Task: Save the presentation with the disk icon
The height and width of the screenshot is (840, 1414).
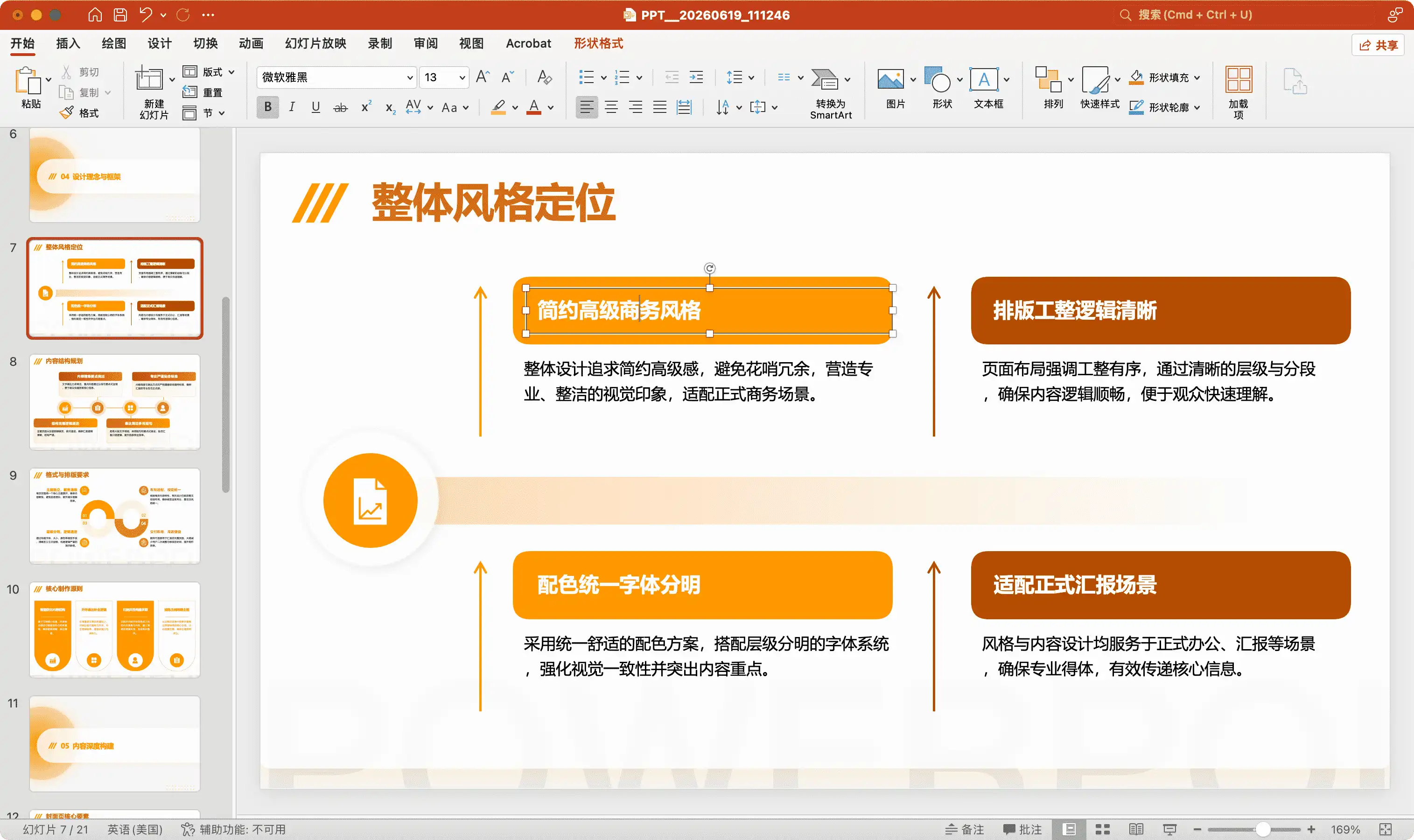Action: tap(120, 15)
